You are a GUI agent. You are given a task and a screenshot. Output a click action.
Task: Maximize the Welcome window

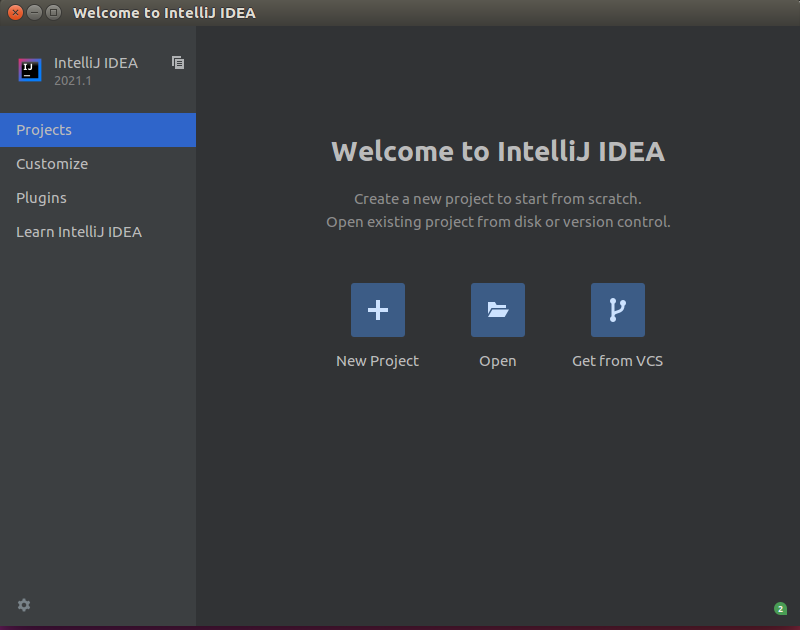[x=53, y=12]
